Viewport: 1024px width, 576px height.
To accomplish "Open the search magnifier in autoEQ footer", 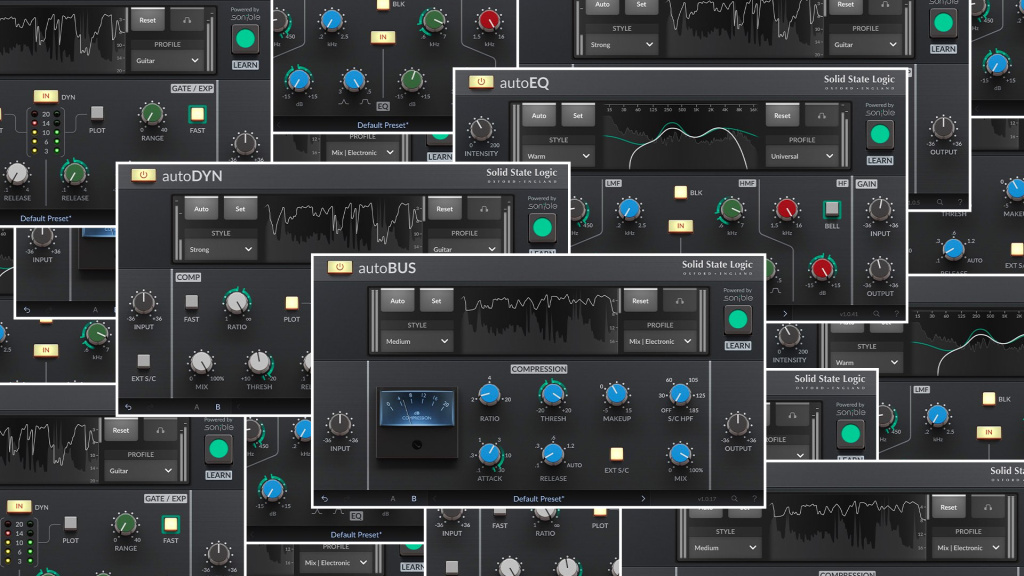I will tap(876, 314).
